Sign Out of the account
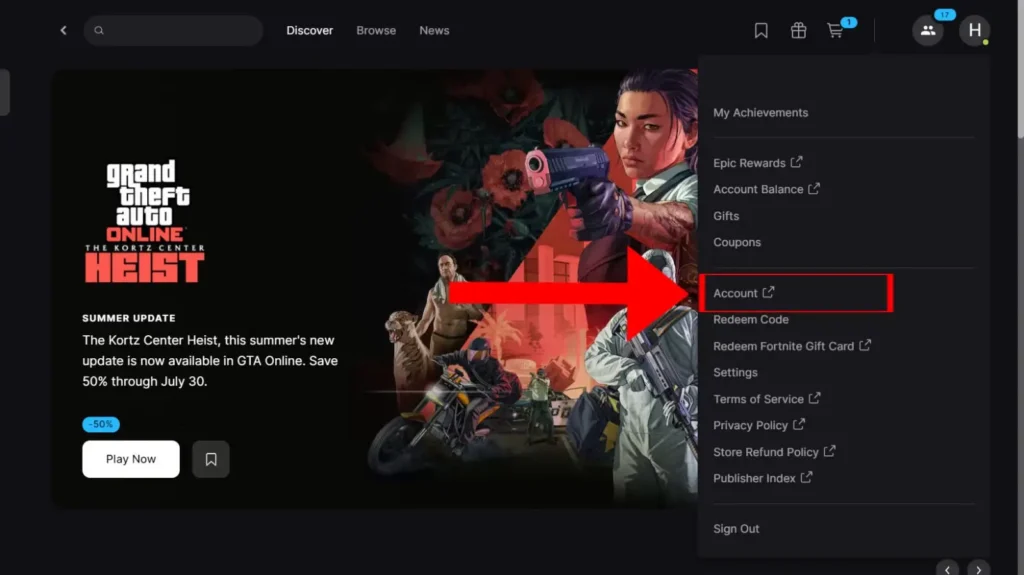The image size is (1024, 575). [736, 529]
